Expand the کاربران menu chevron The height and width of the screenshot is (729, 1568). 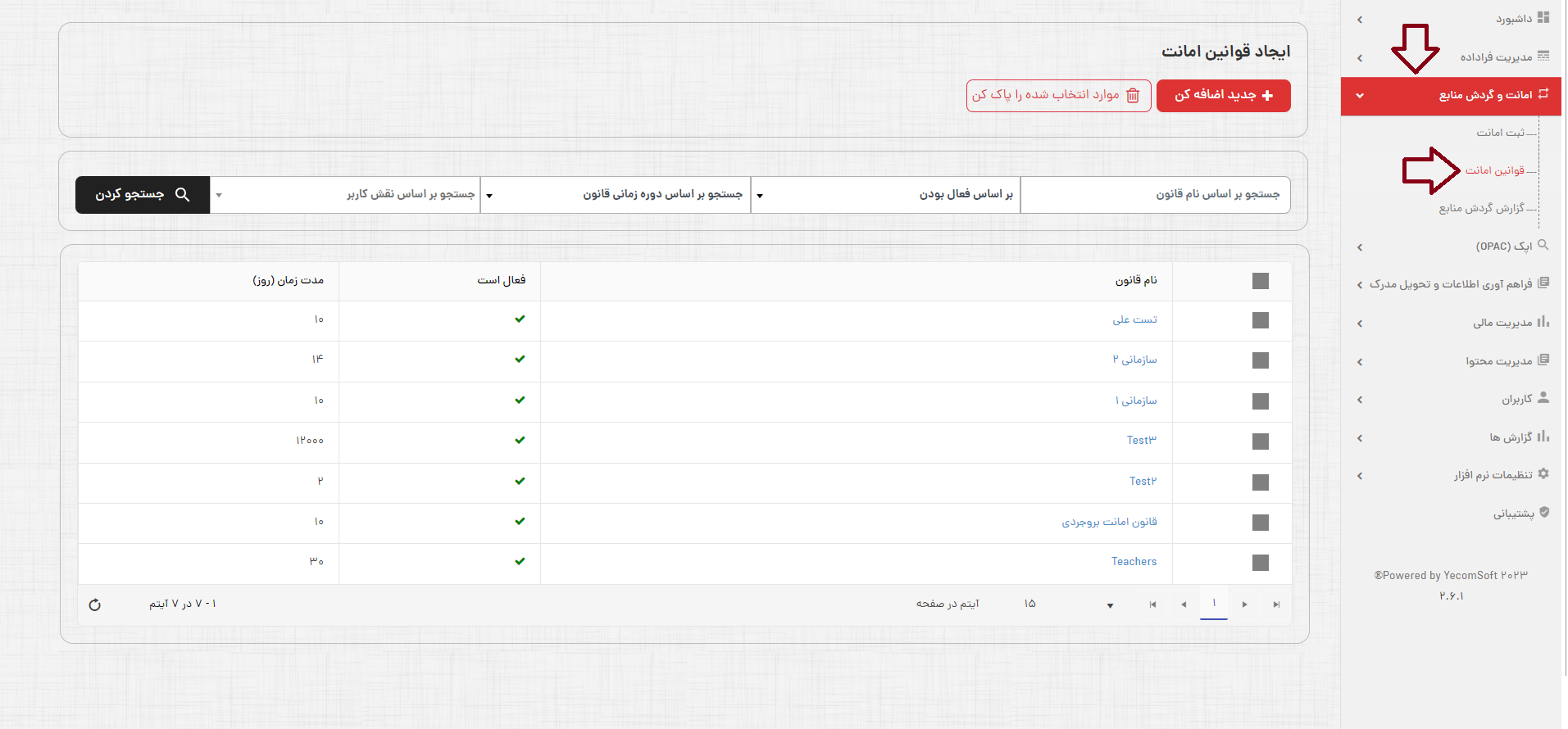click(x=1360, y=400)
